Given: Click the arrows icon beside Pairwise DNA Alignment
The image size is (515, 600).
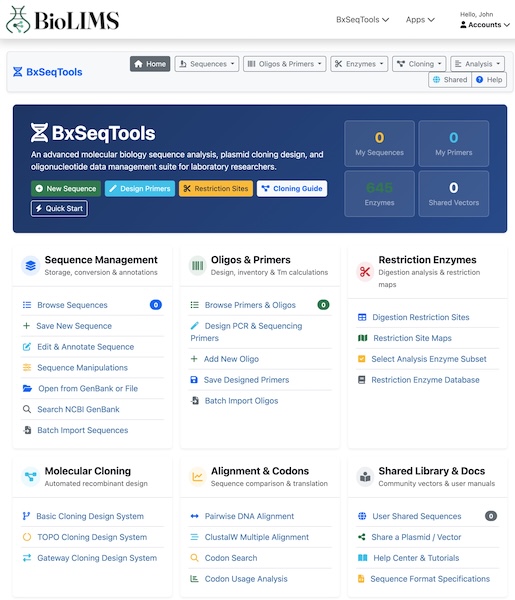Looking at the screenshot, I should point(194,516).
